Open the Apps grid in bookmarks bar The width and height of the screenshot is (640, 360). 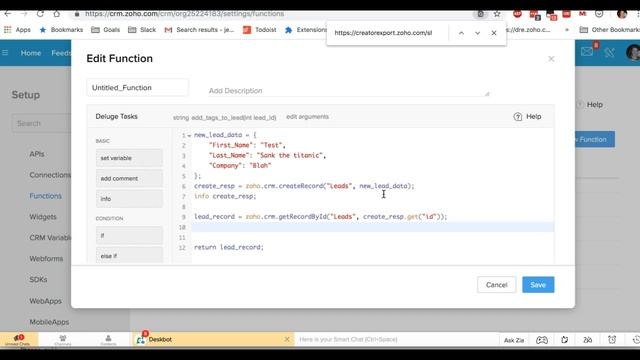(x=17, y=30)
